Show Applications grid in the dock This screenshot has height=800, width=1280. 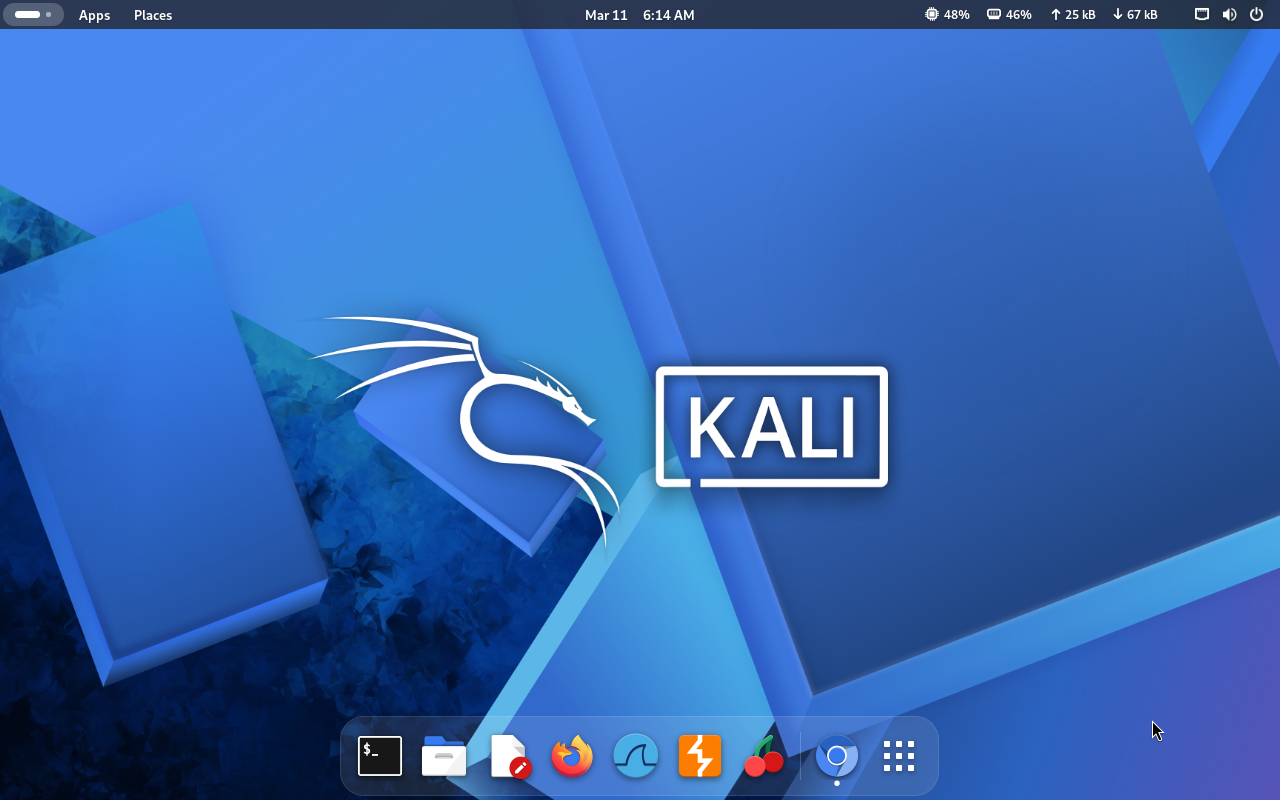tap(899, 756)
